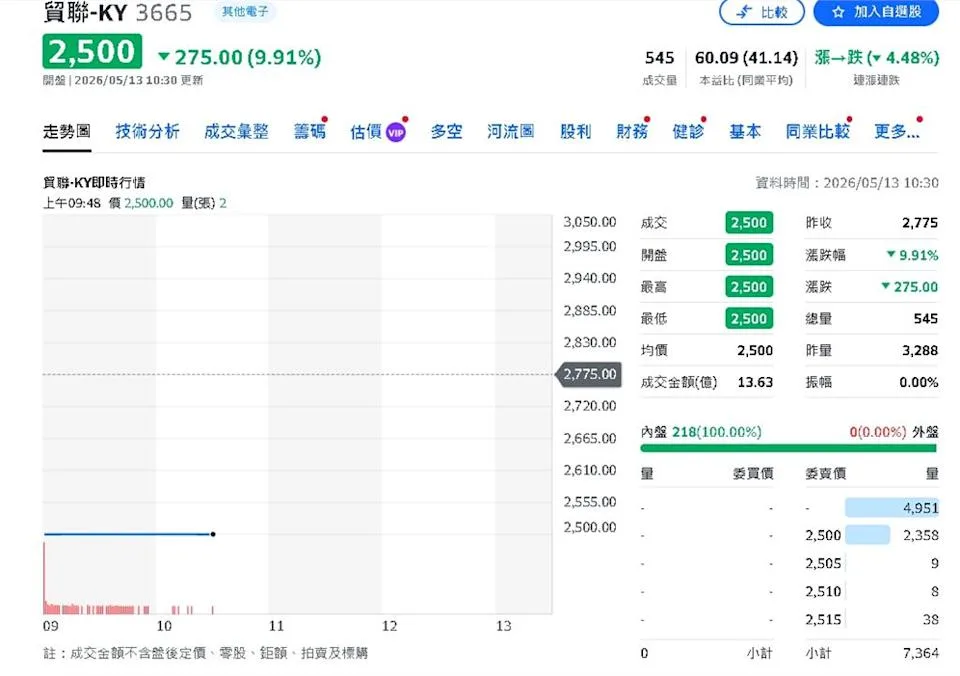Viewport: 960px width, 676px height.
Task: Expand the 更多... menu
Action: pos(896,131)
